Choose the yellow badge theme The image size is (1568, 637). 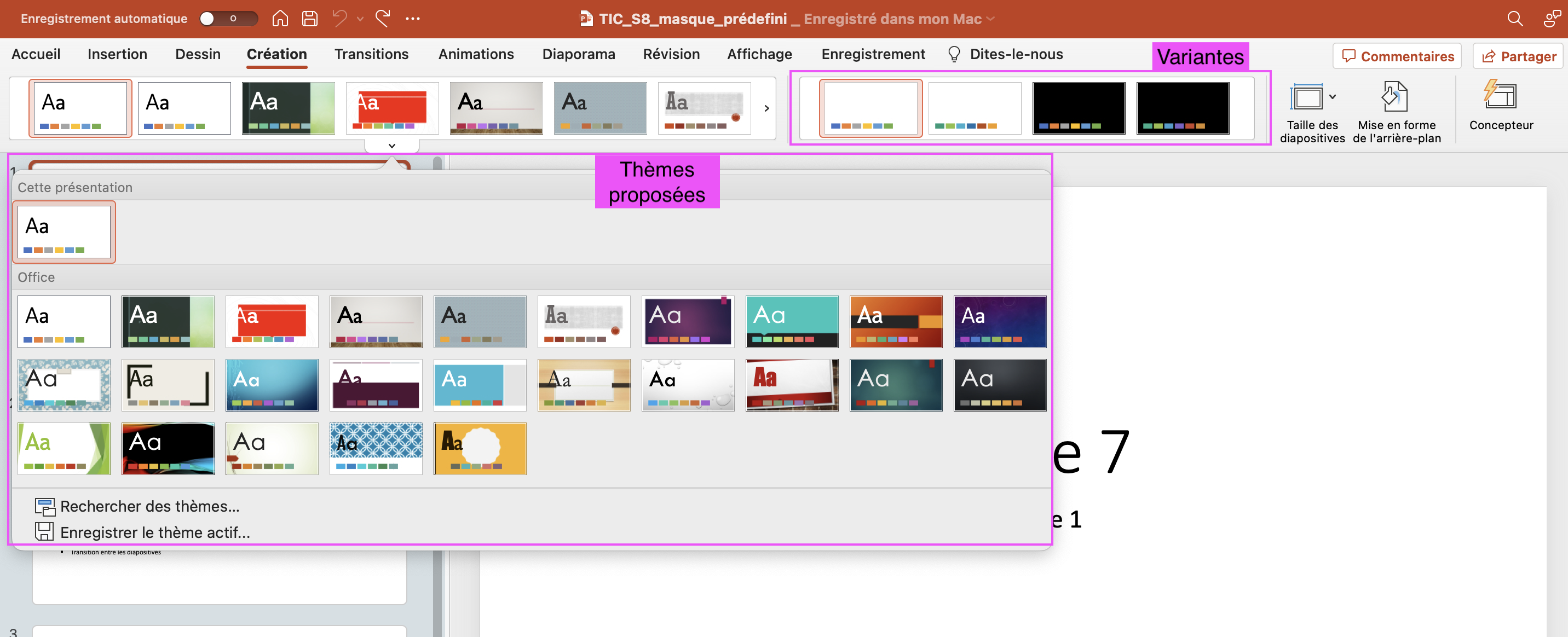tap(480, 448)
